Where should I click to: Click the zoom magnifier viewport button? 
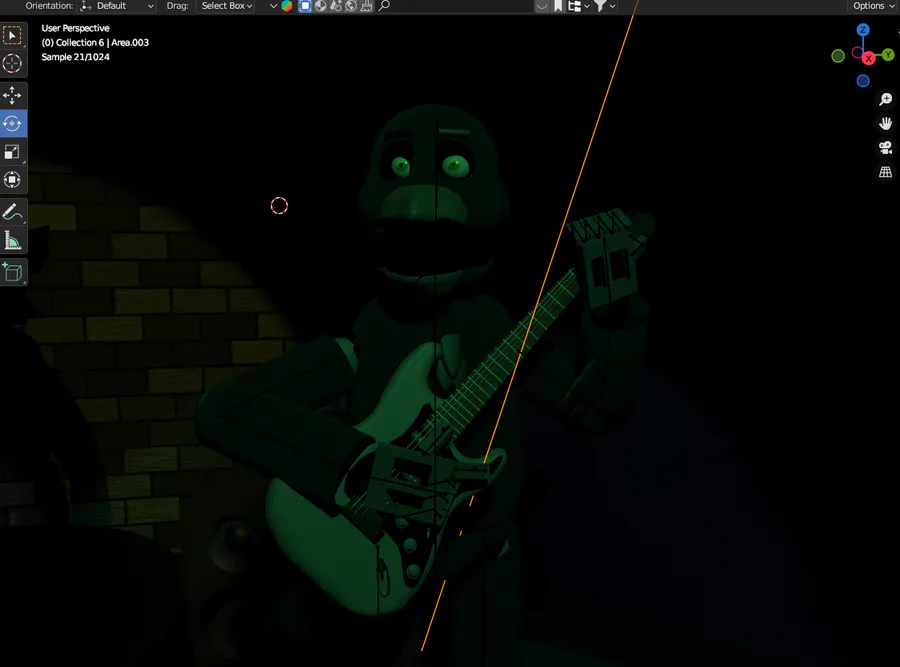886,99
